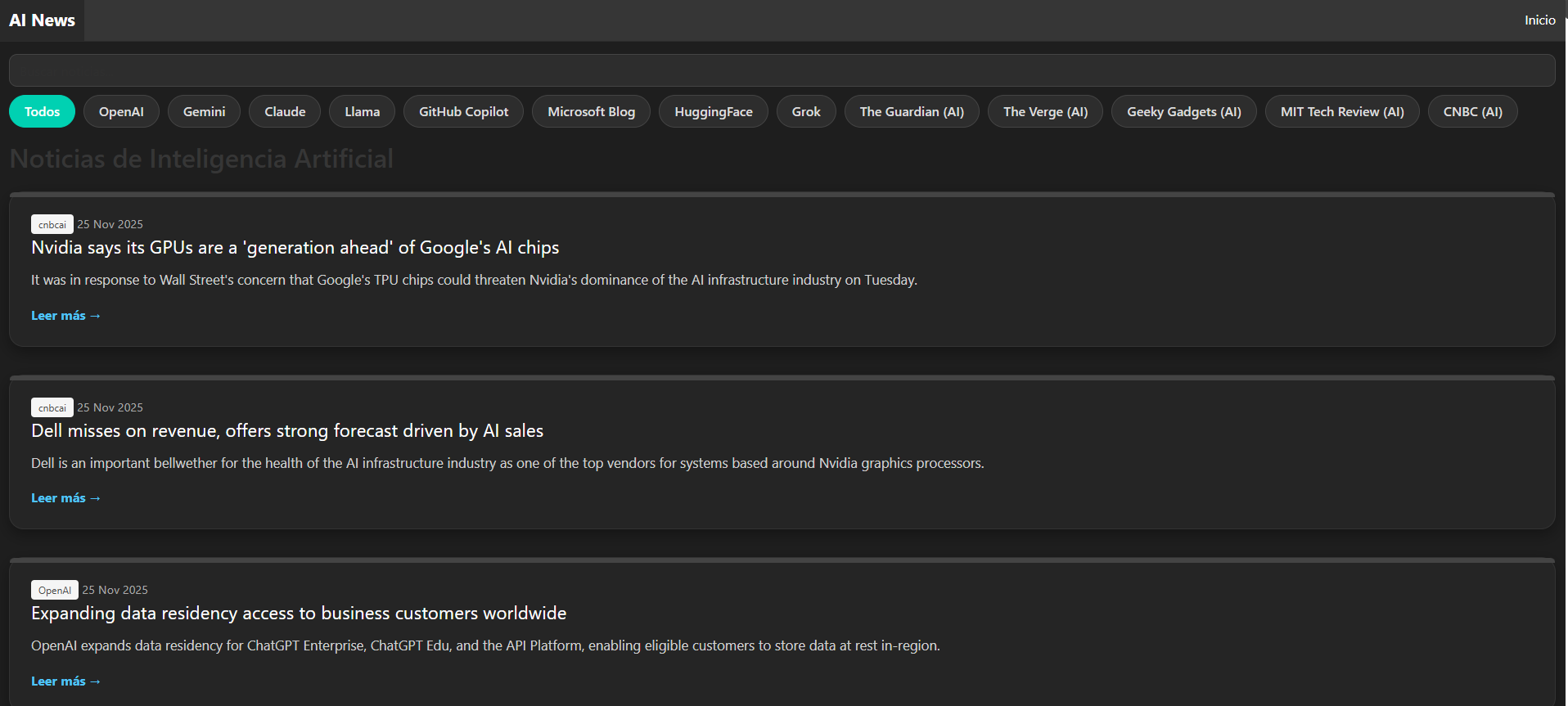Image resolution: width=1568 pixels, height=706 pixels.
Task: Click Noticias de Inteligencia Artificial heading
Action: pos(201,159)
